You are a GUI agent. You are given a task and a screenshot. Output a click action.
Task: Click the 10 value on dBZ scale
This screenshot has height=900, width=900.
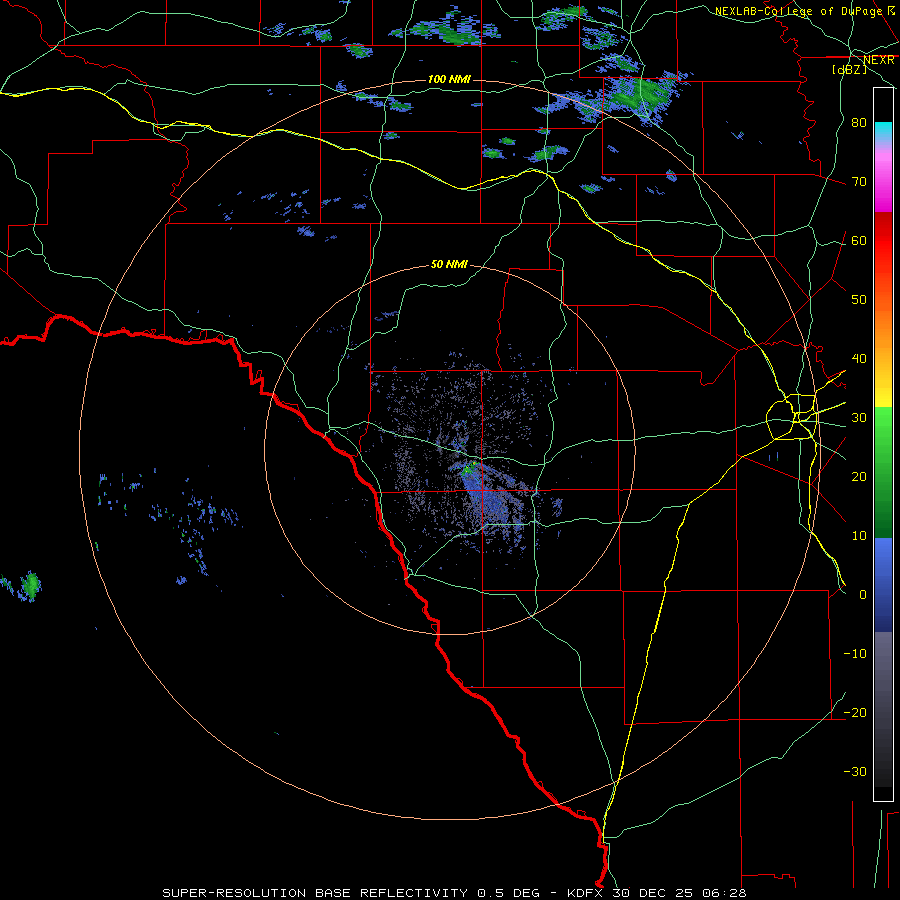pos(859,536)
